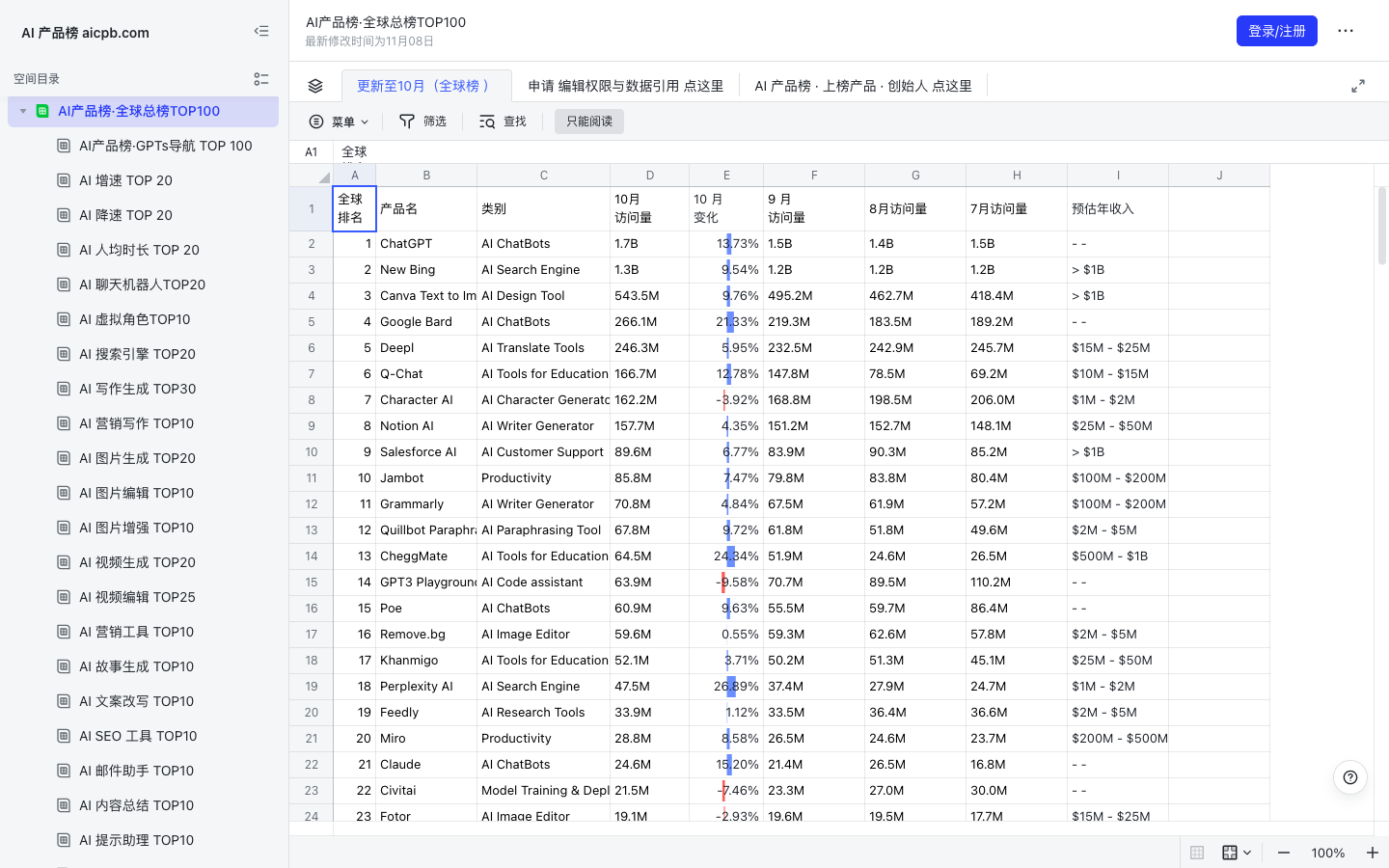Click the vertical scrollbar thumb of the sheet

[1382, 226]
